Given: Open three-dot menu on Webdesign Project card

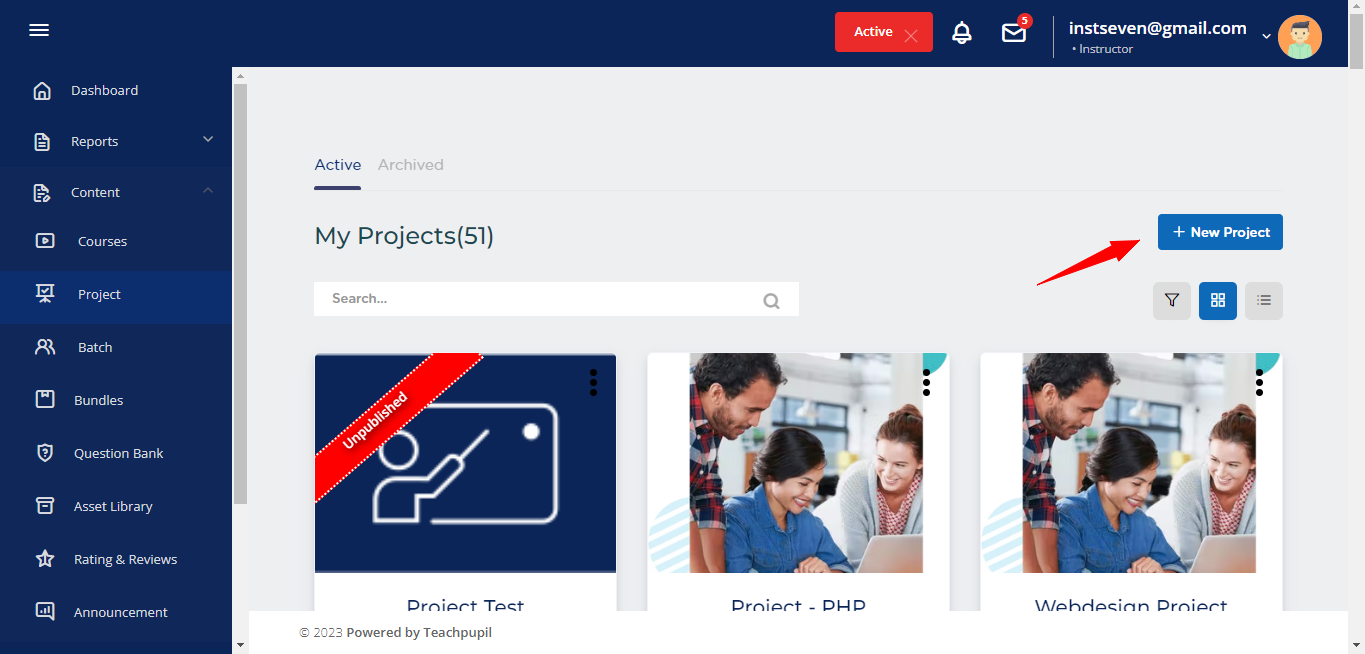Looking at the screenshot, I should (1259, 382).
